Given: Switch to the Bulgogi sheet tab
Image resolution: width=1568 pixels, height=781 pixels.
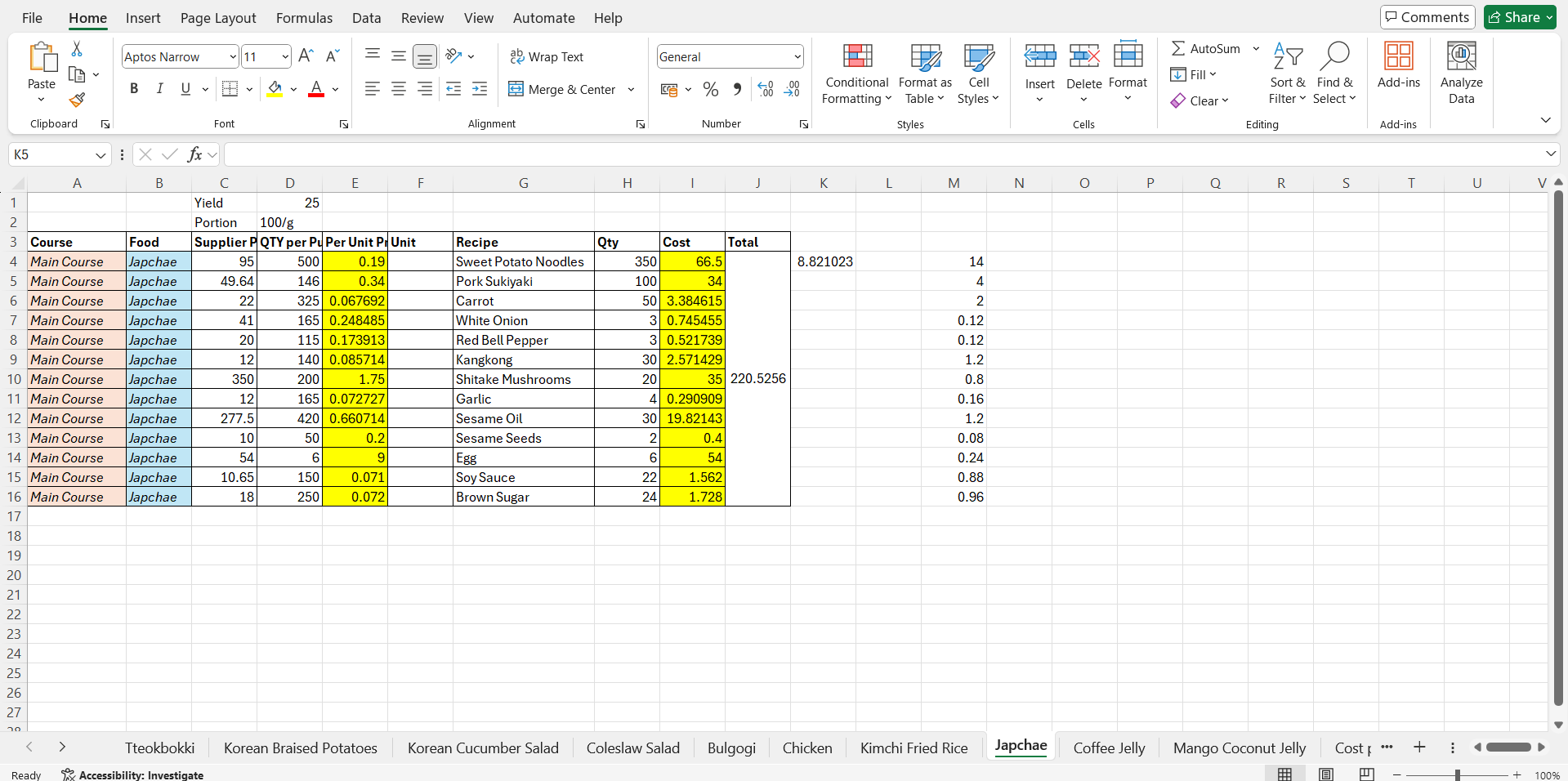Looking at the screenshot, I should 731,748.
